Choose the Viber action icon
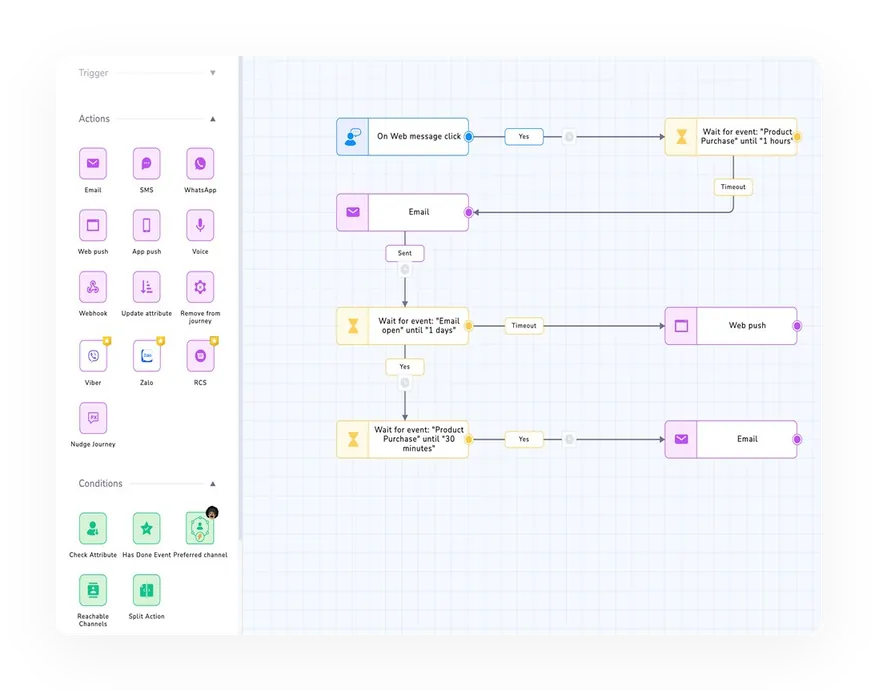Image resolution: width=879 pixels, height=691 pixels. click(93, 356)
